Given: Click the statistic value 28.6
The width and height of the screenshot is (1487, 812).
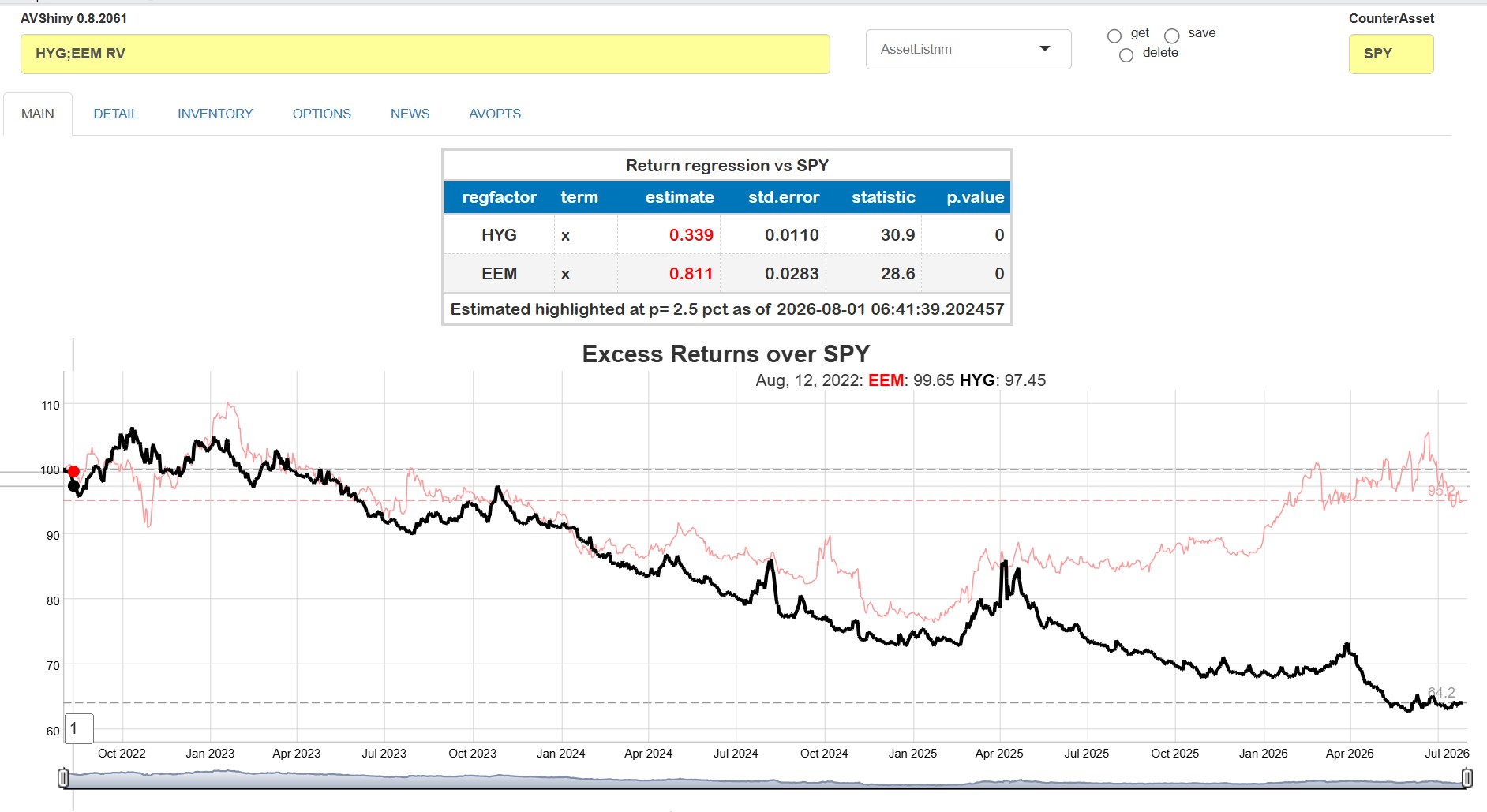Looking at the screenshot, I should click(898, 274).
